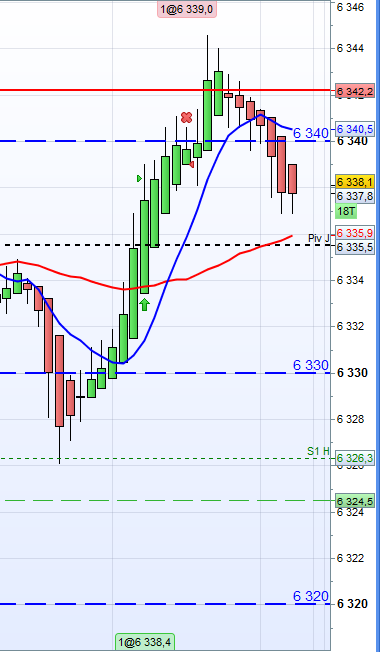Select the large red candle with the lowest wick

[x=59, y=380]
